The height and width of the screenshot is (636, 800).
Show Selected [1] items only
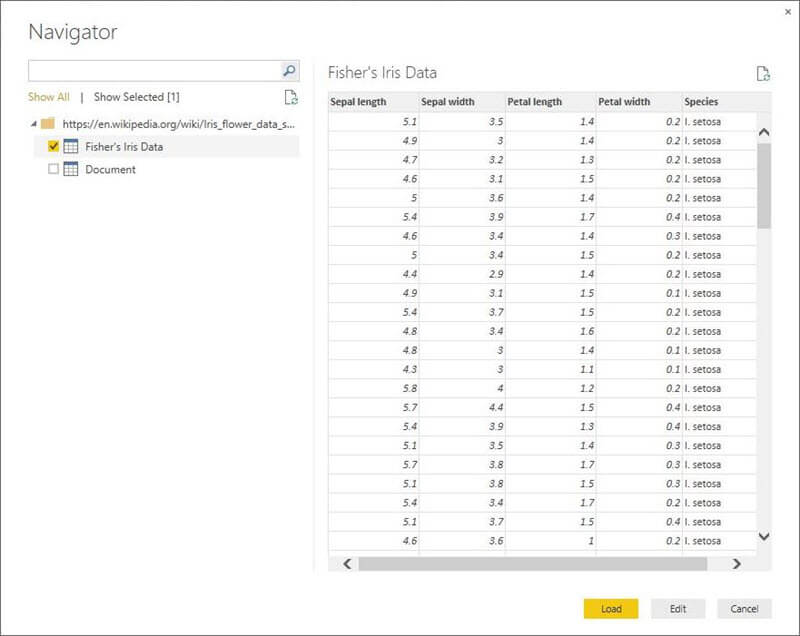tap(137, 97)
